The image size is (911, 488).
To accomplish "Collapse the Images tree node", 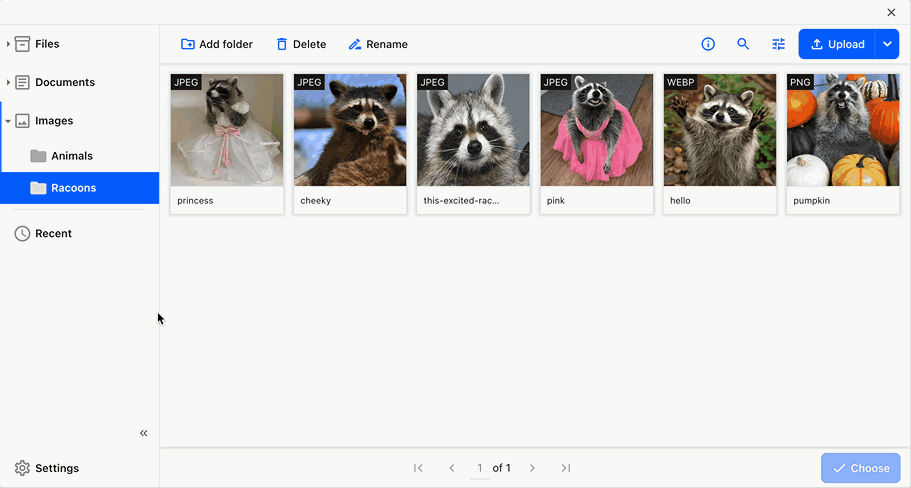I will (8, 121).
